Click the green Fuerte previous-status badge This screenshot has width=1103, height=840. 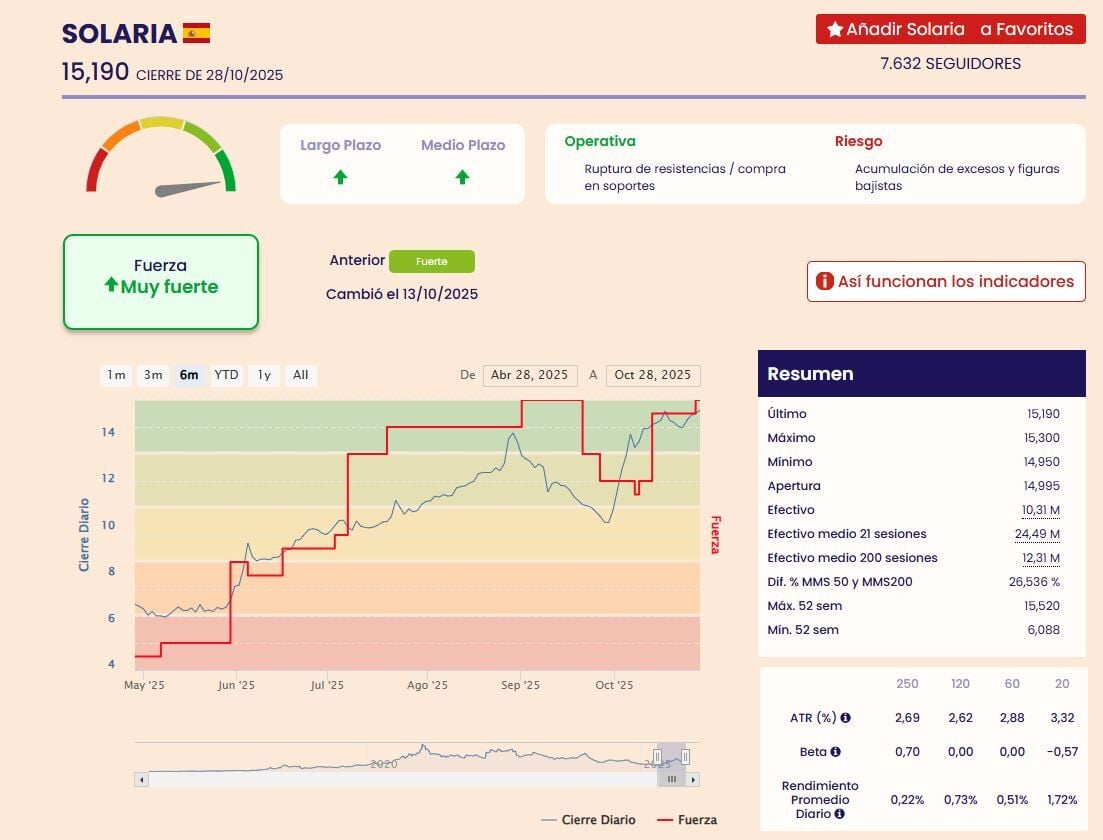click(432, 261)
